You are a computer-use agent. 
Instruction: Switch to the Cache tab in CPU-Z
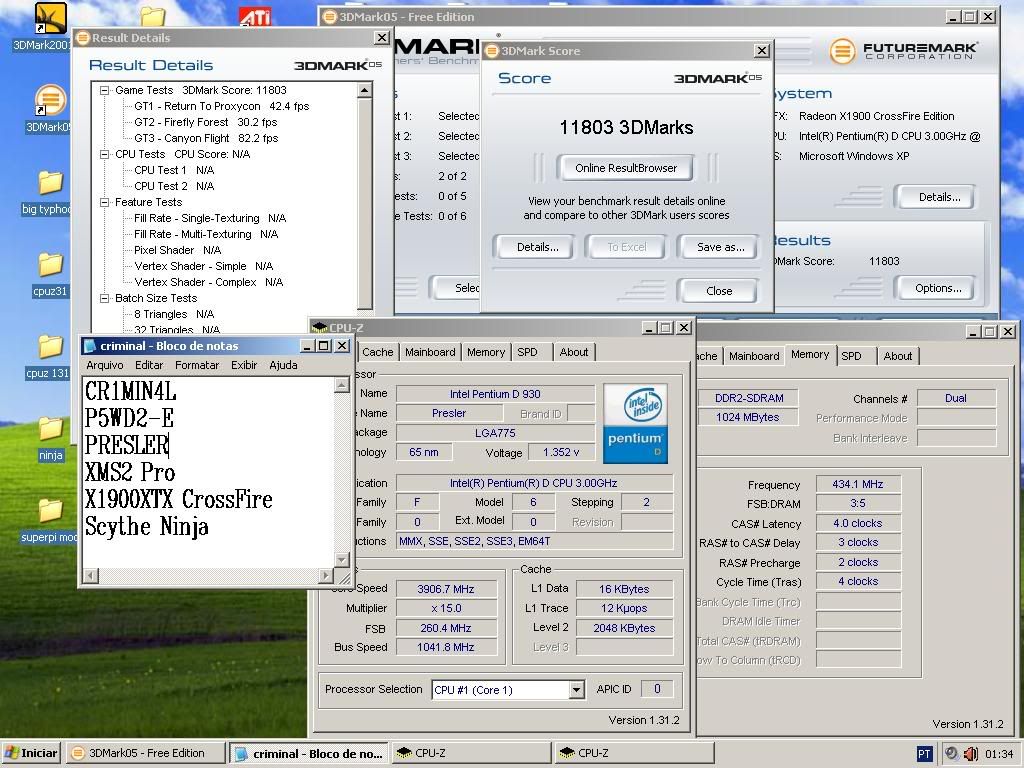click(377, 352)
